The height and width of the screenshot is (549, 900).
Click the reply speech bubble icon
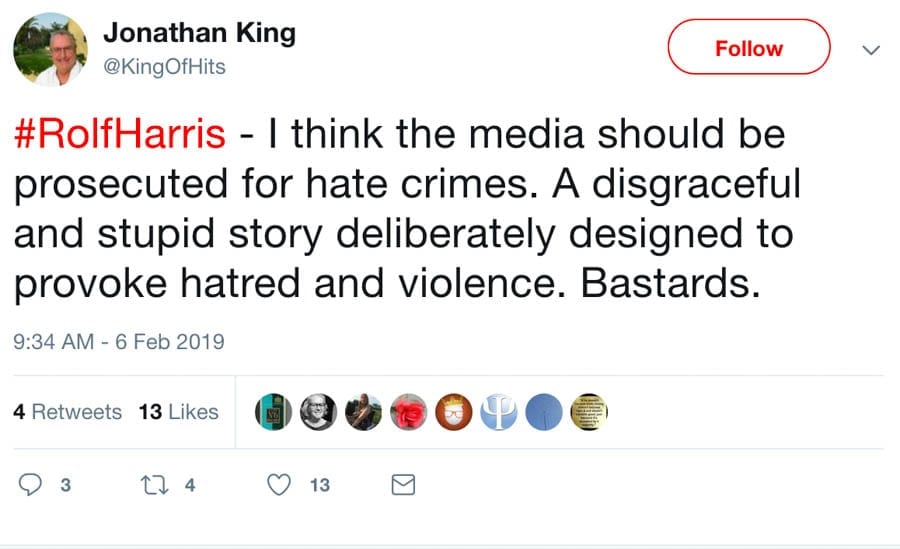33,485
